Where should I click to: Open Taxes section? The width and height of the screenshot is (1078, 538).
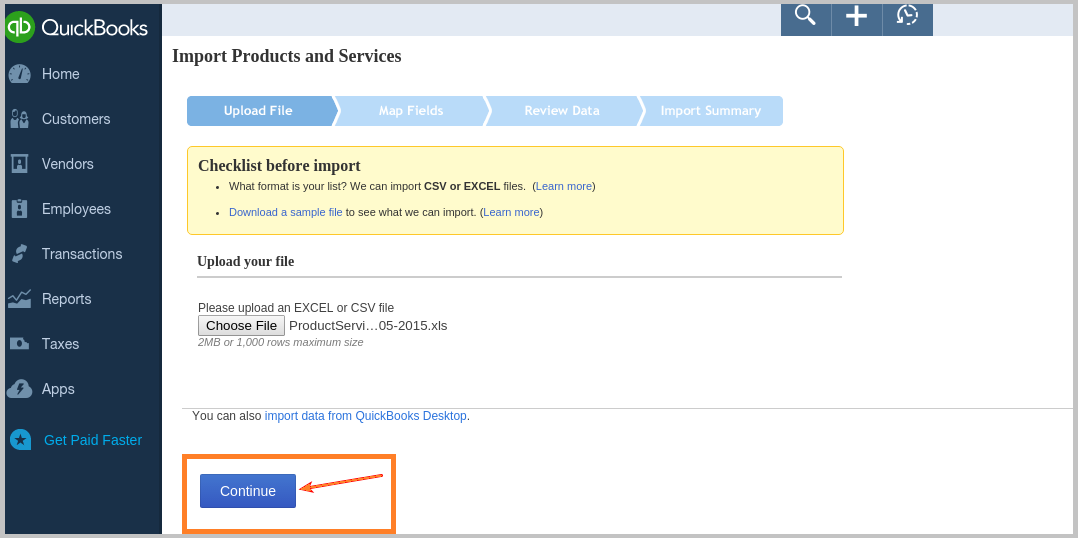pos(60,344)
